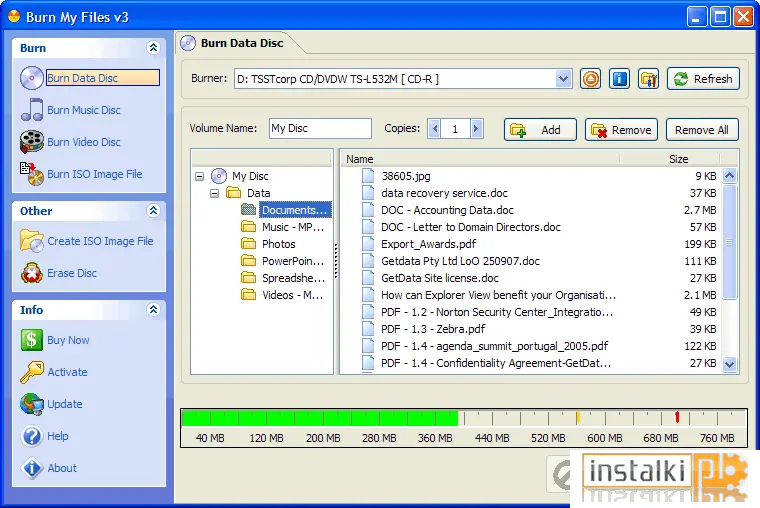Screen dimensions: 760x508
Task: Click the Create ISO Image File folder icon
Action: [32, 241]
